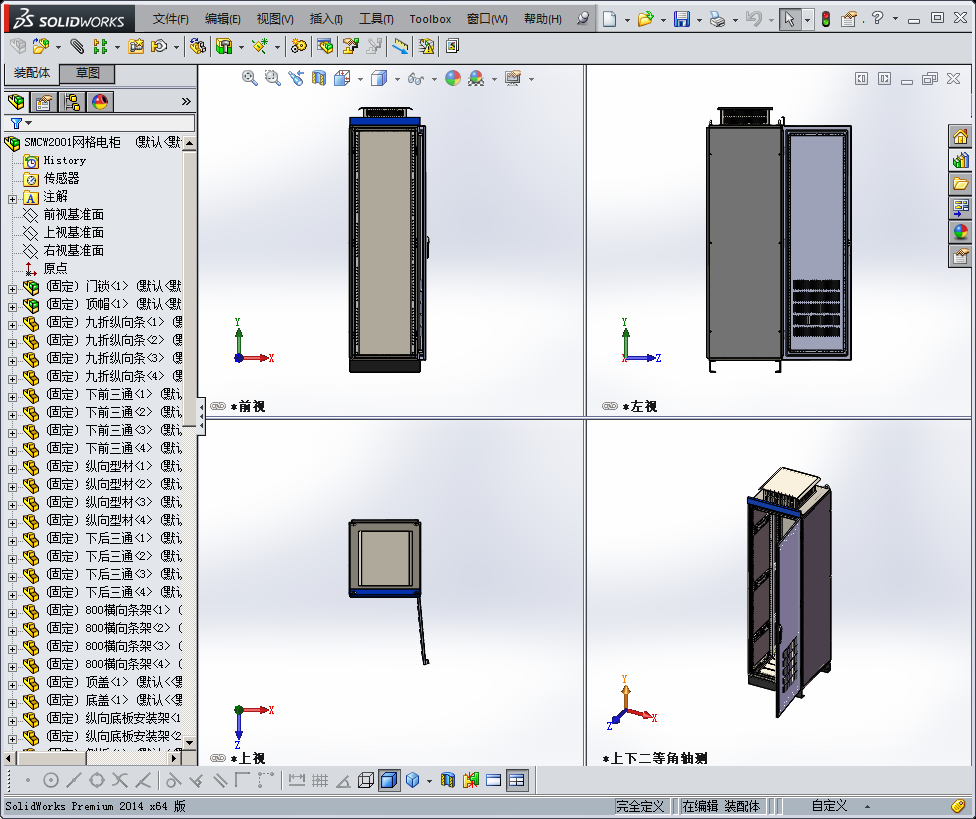Open the FeatureManager design tree tab
Image resolution: width=976 pixels, height=819 pixels.
16,101
